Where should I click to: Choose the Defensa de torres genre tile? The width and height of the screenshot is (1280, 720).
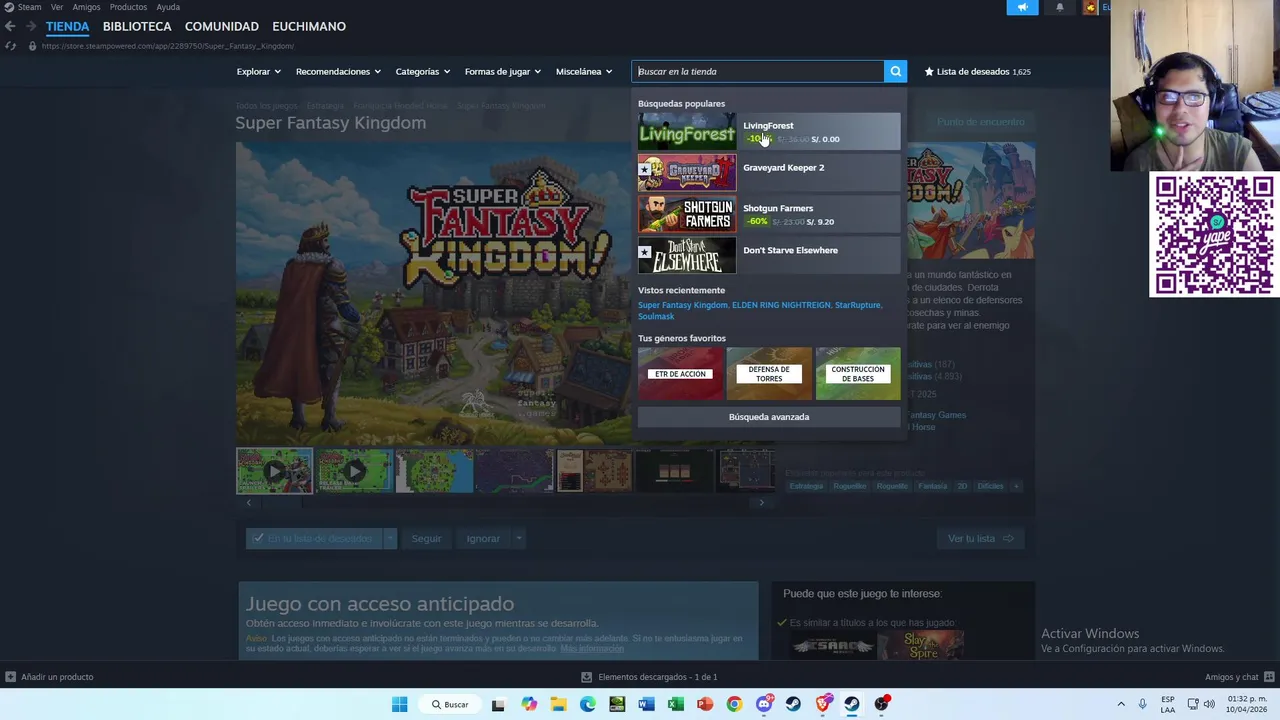pyautogui.click(x=769, y=374)
